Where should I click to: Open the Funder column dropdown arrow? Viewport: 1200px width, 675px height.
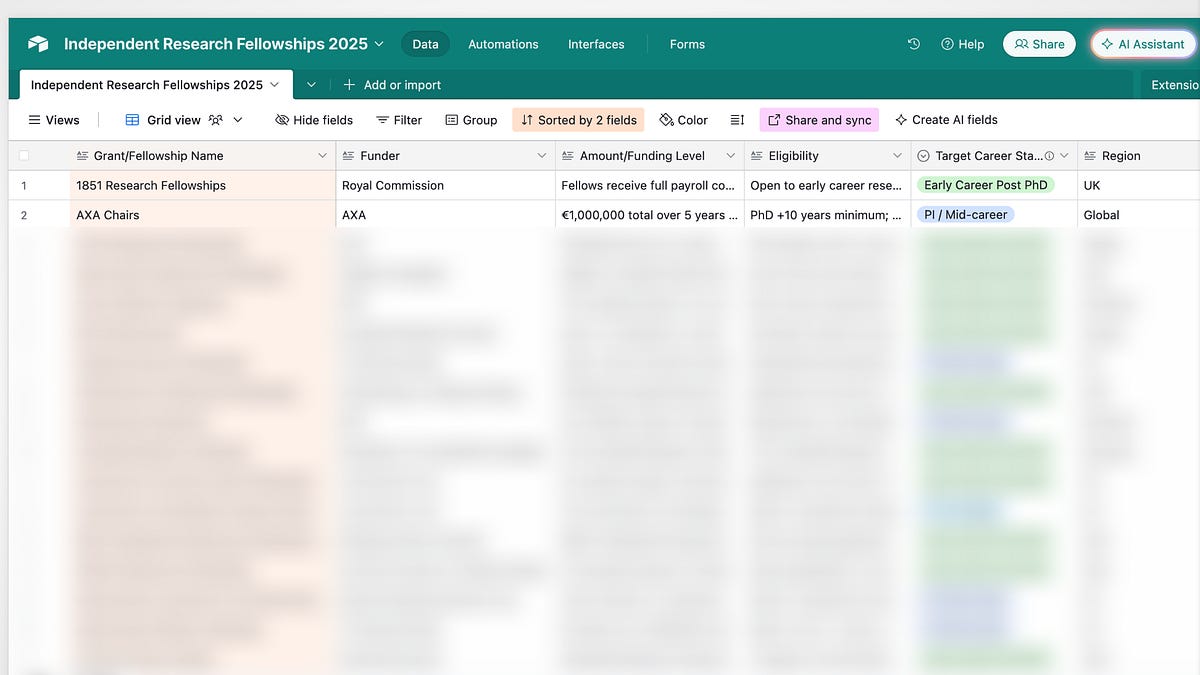542,156
